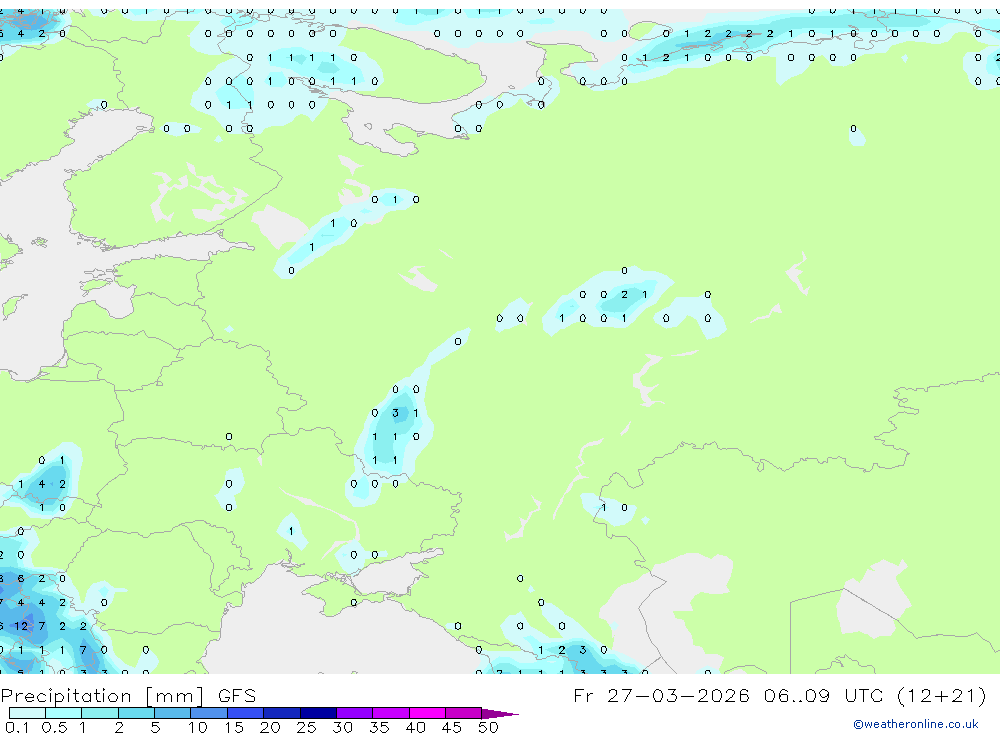Click the "(12+21)" forecast offset text
The image size is (1000, 733).
pyautogui.click(x=941, y=695)
